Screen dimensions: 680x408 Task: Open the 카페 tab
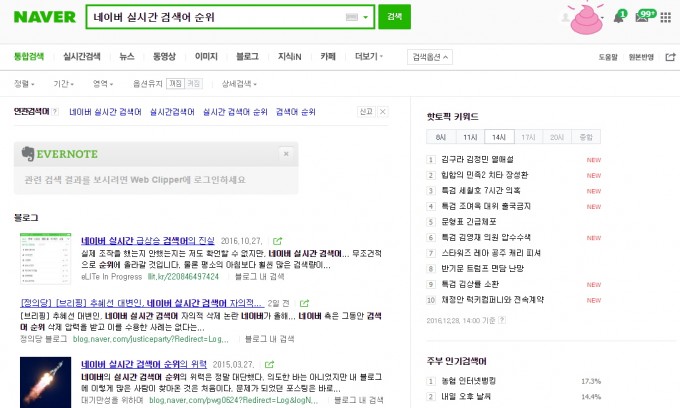328,56
